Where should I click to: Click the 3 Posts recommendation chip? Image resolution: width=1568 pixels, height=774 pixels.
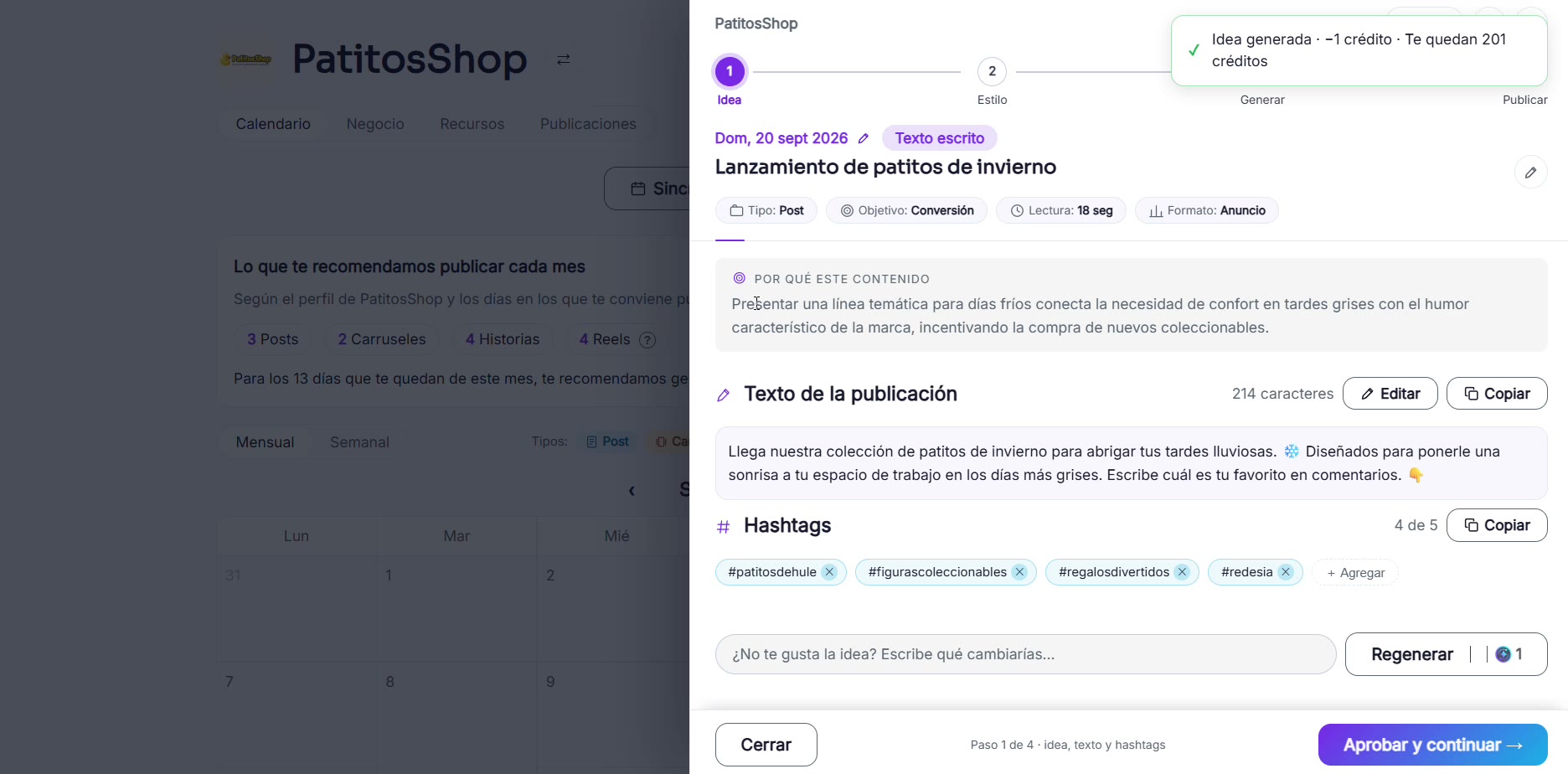click(272, 339)
